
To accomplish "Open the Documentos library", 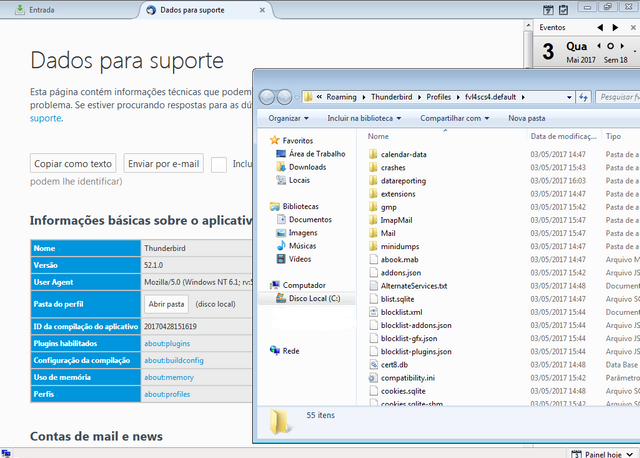I will pyautogui.click(x=304, y=220).
